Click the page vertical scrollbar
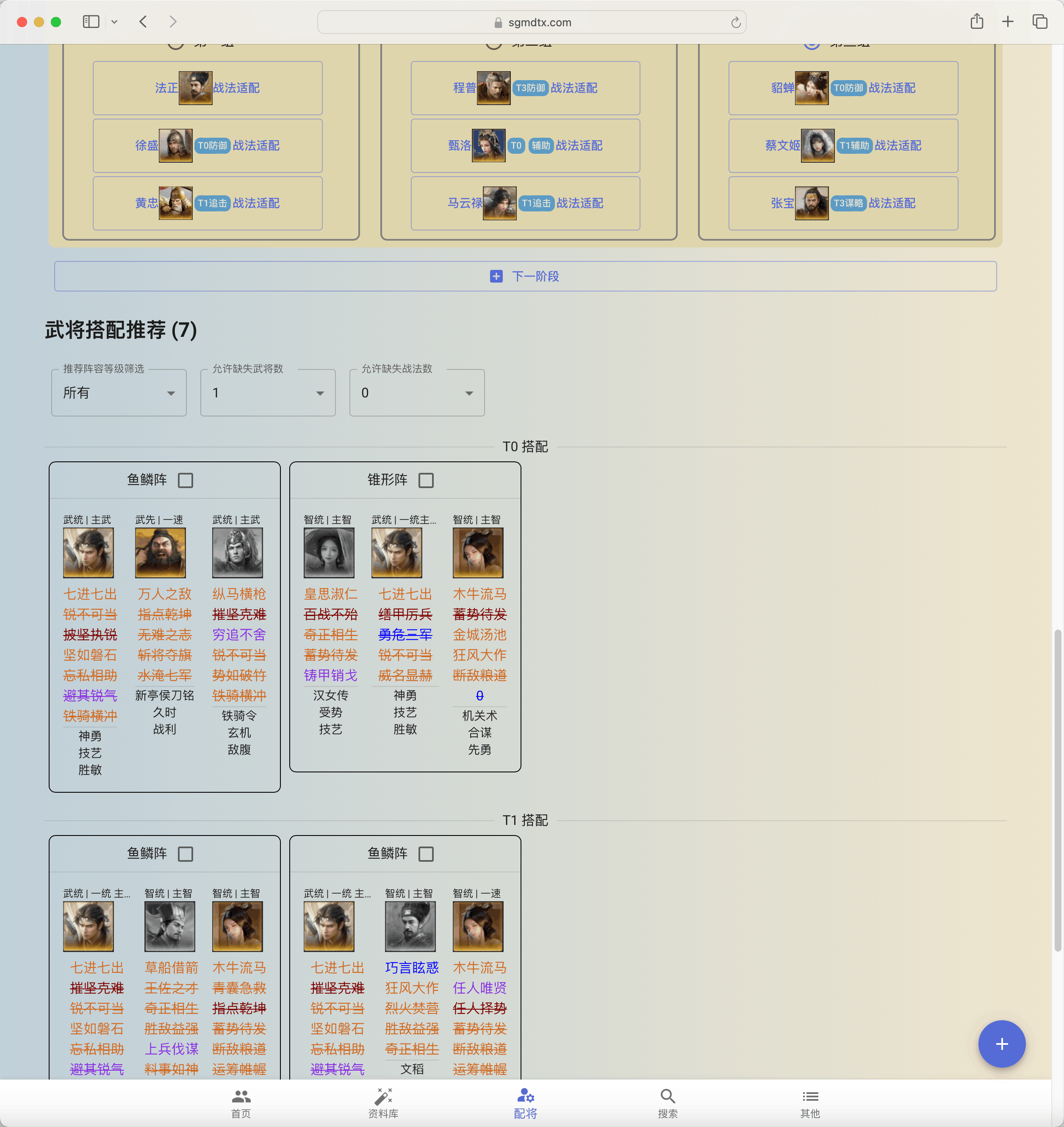 1057,790
